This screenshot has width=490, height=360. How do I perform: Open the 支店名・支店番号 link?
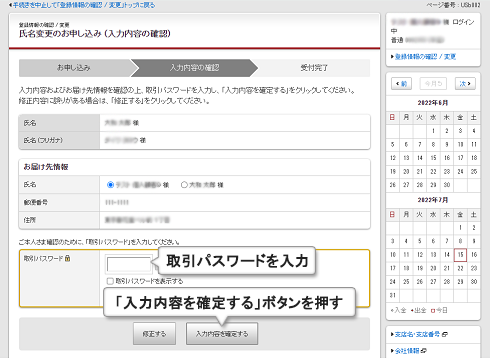coord(417,334)
